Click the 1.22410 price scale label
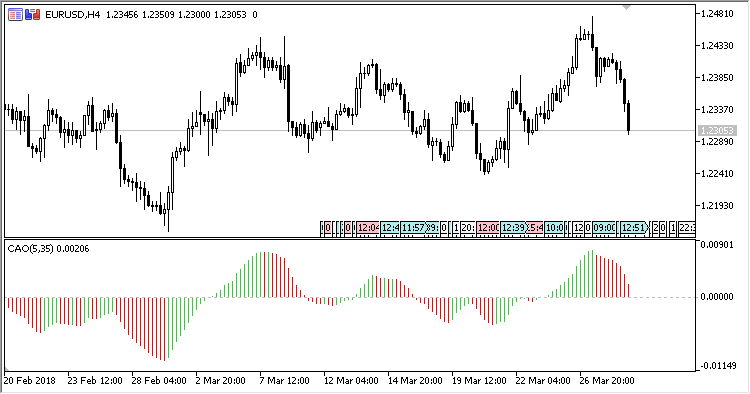Image resolution: width=750 pixels, height=394 pixels. [x=717, y=174]
